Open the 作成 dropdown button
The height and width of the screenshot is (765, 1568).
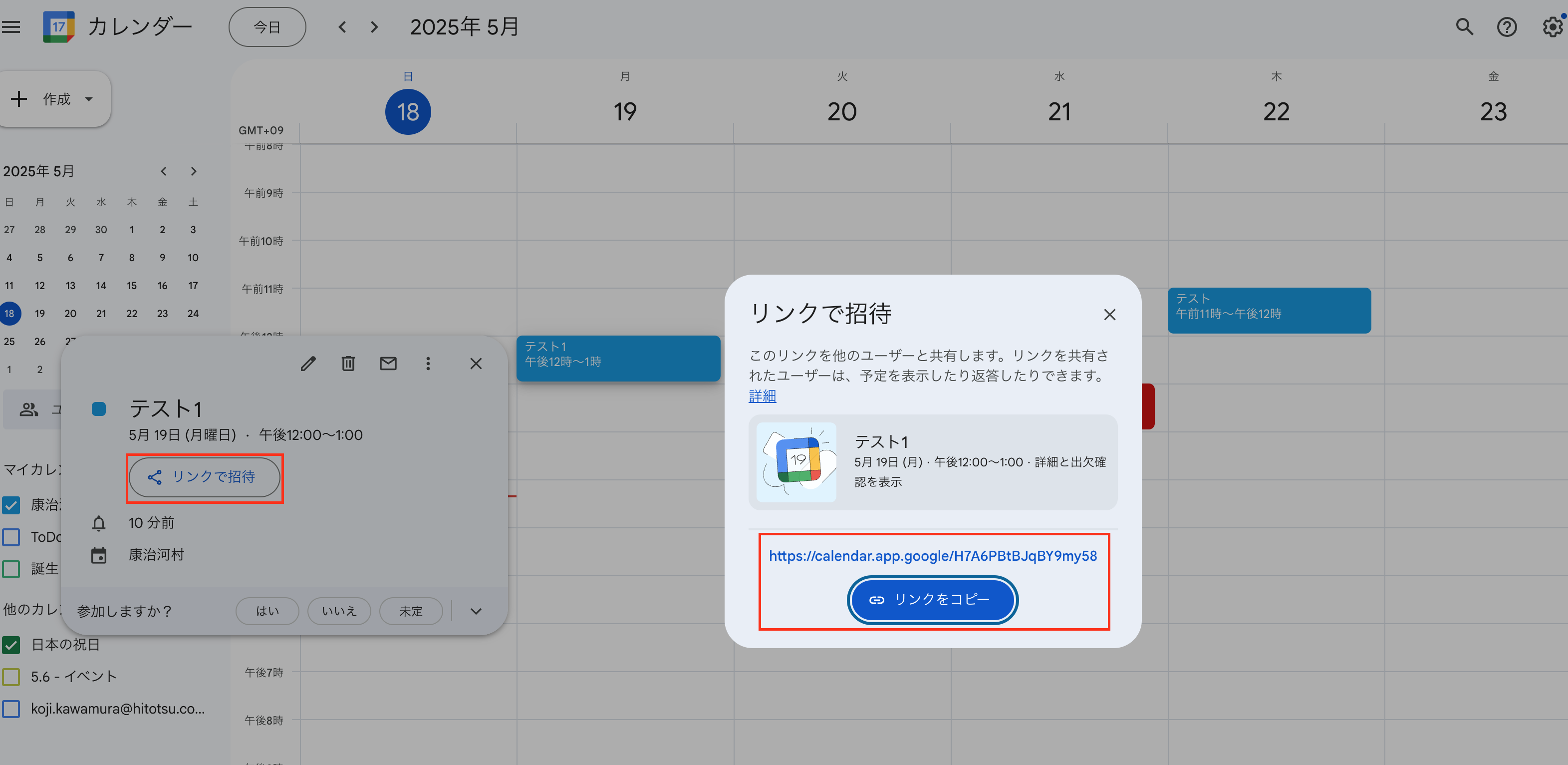(55, 99)
